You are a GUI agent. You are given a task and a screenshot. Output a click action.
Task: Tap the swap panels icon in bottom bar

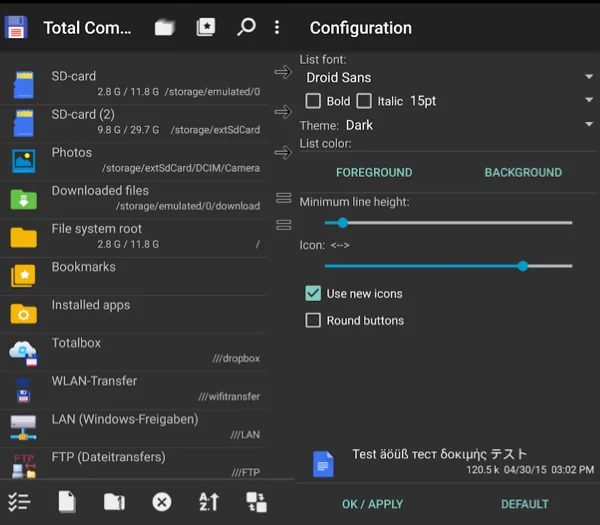pos(256,502)
